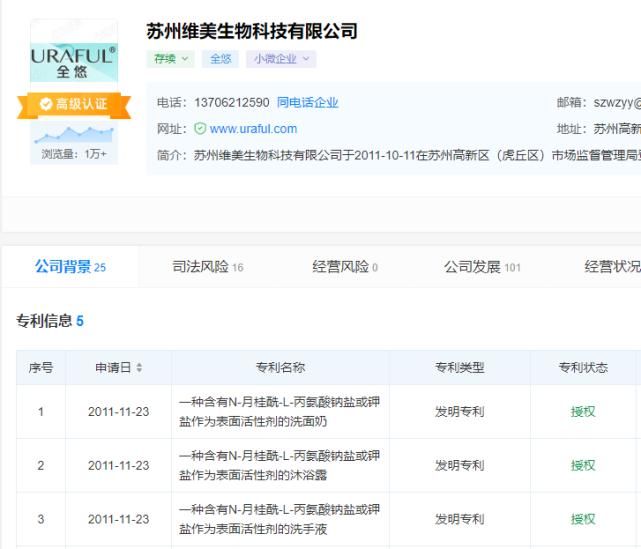The height and width of the screenshot is (549, 641).
Task: Switch to the 经营状况 tab
Action: click(x=612, y=267)
